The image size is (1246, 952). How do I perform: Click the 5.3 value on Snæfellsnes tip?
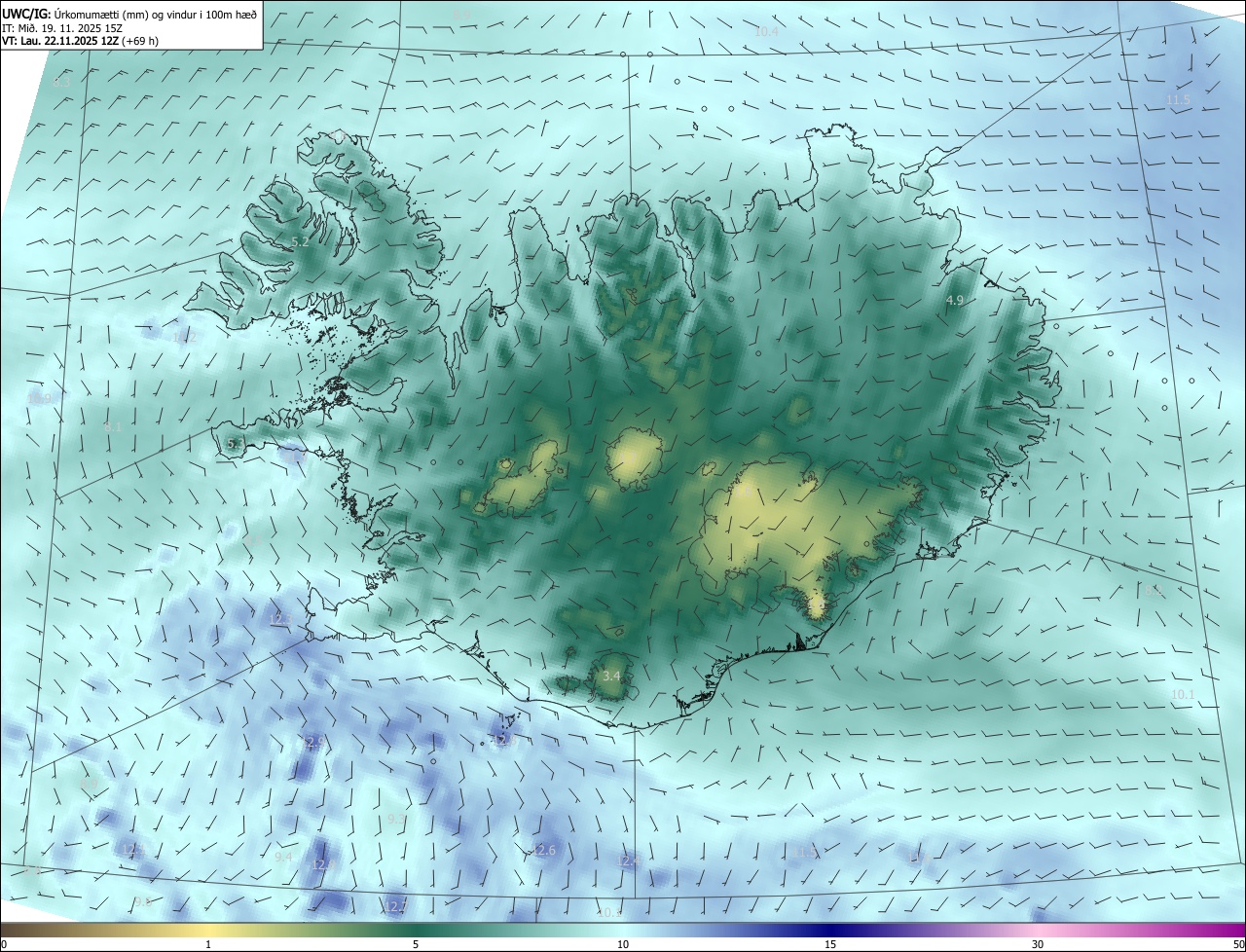point(236,444)
